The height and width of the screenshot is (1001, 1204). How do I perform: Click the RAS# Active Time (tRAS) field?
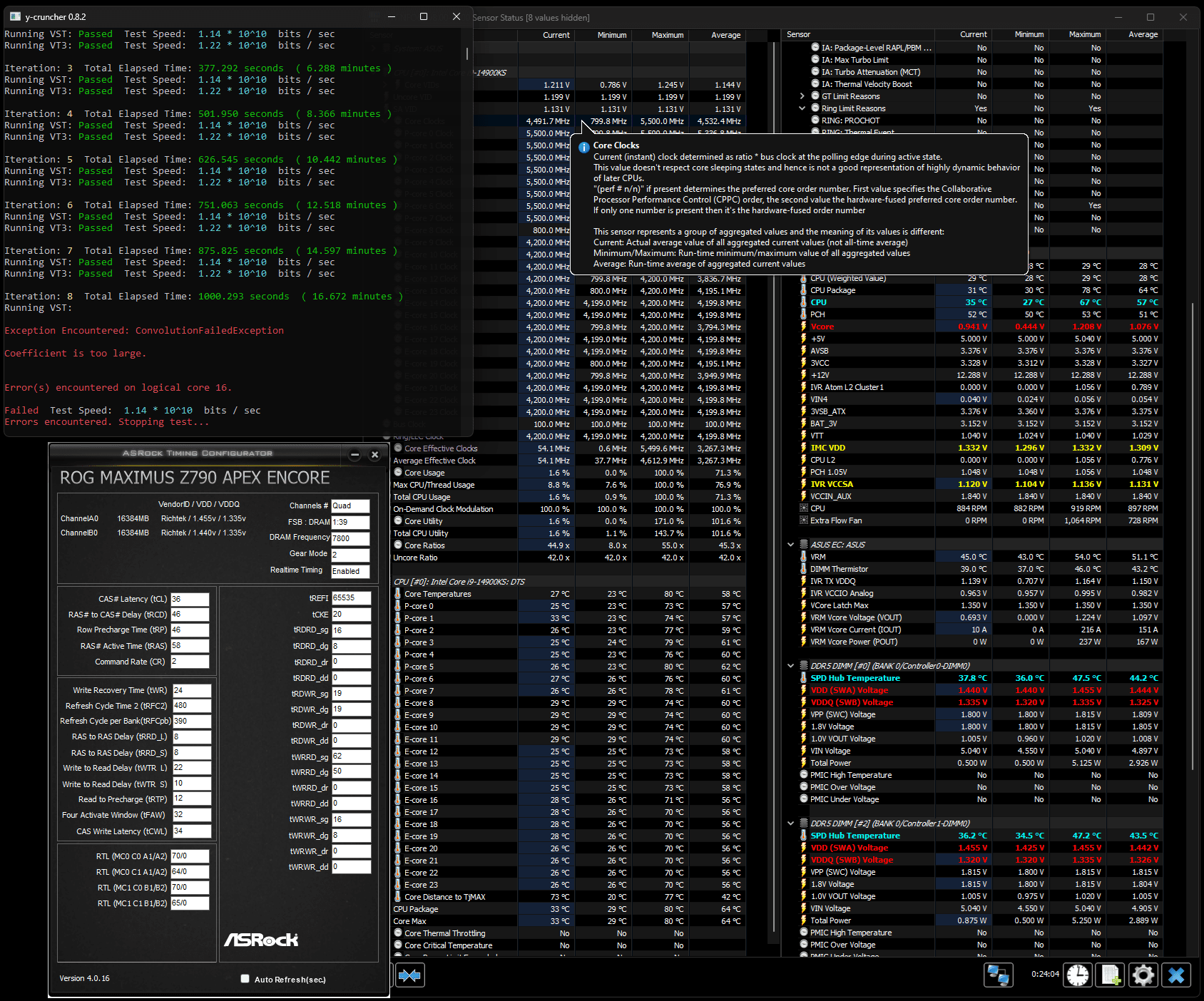point(190,646)
